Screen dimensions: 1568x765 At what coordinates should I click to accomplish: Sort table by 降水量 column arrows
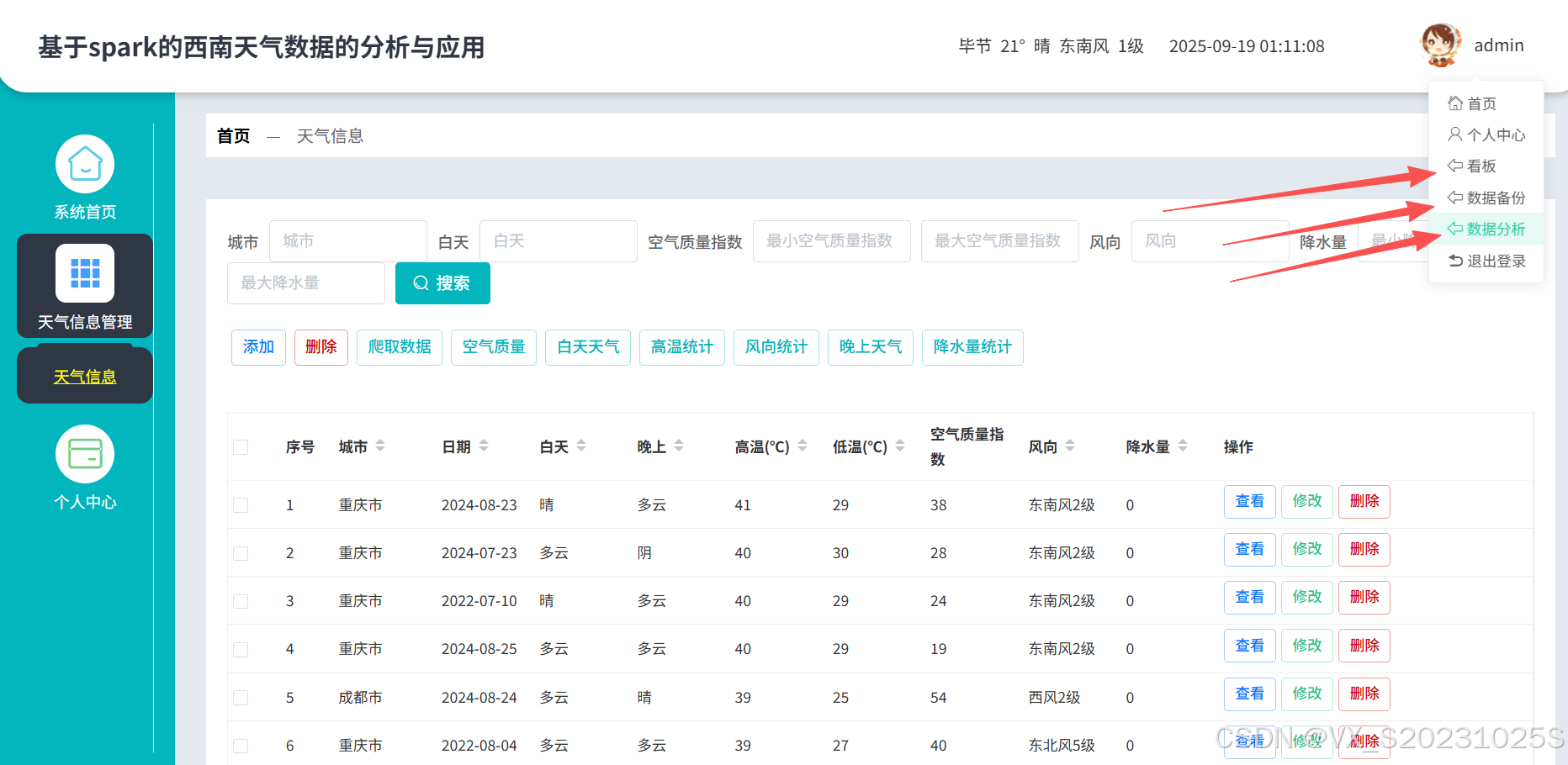coord(1183,446)
